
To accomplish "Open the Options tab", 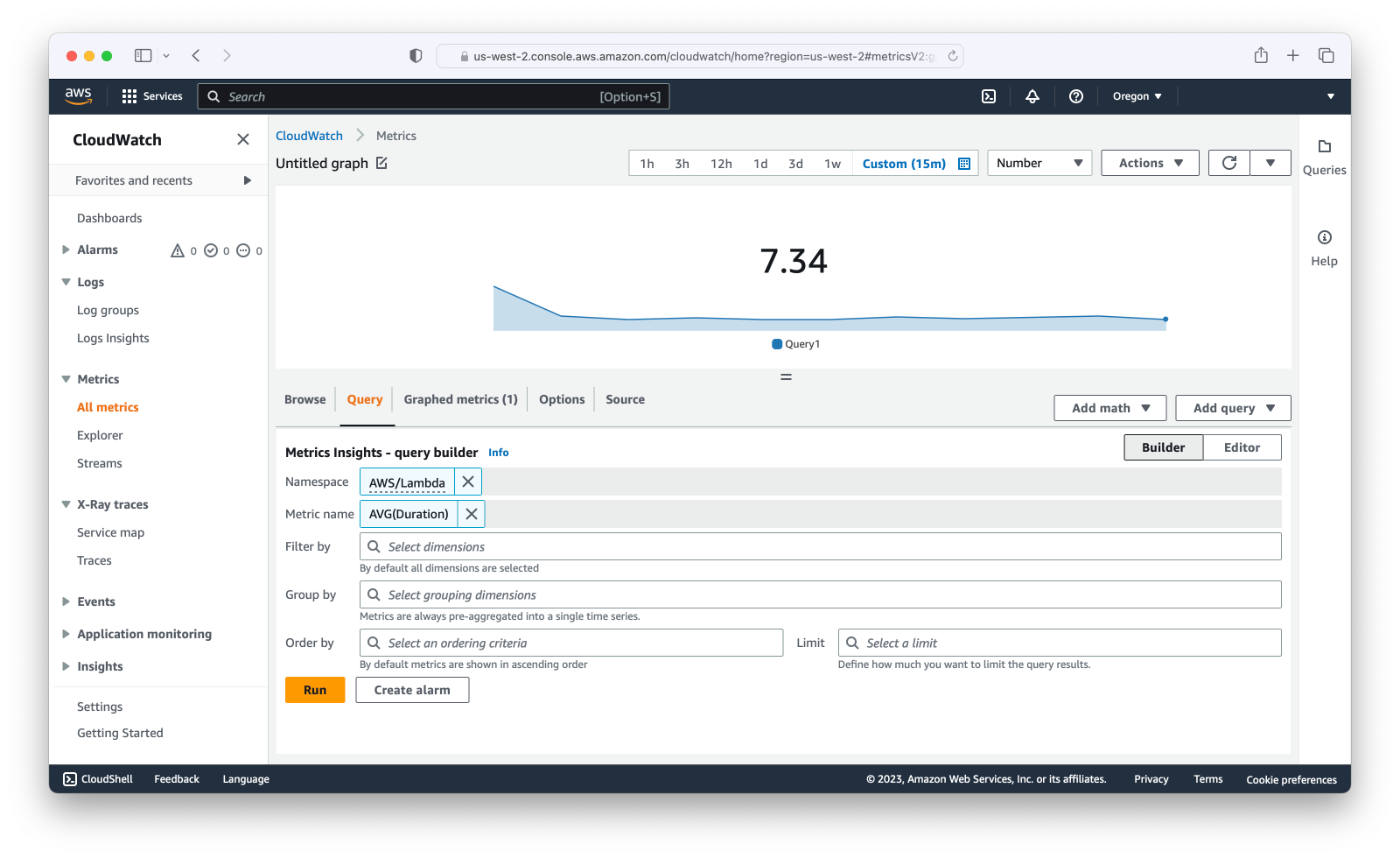I will point(562,399).
